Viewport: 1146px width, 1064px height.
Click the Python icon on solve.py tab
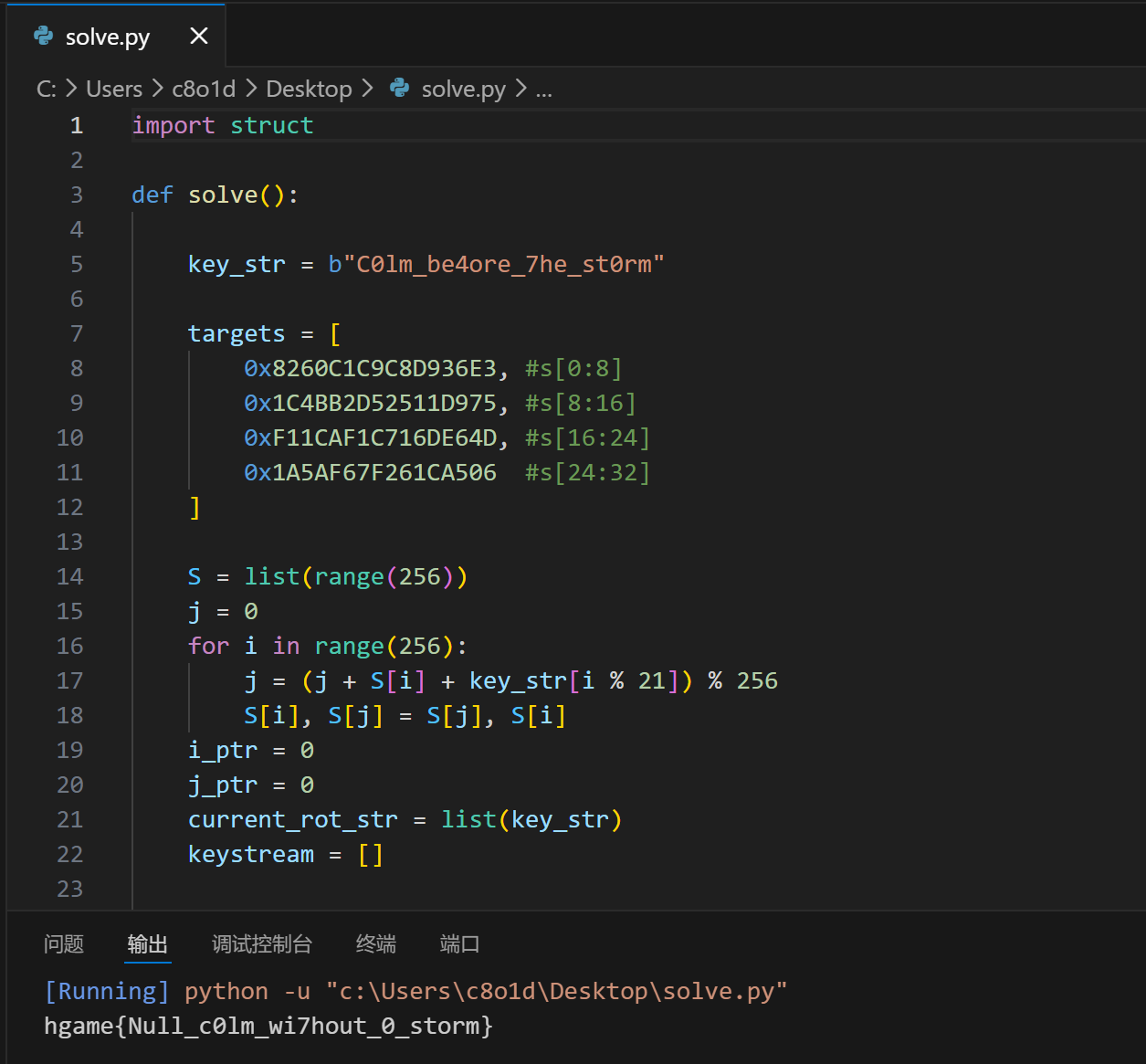43,36
